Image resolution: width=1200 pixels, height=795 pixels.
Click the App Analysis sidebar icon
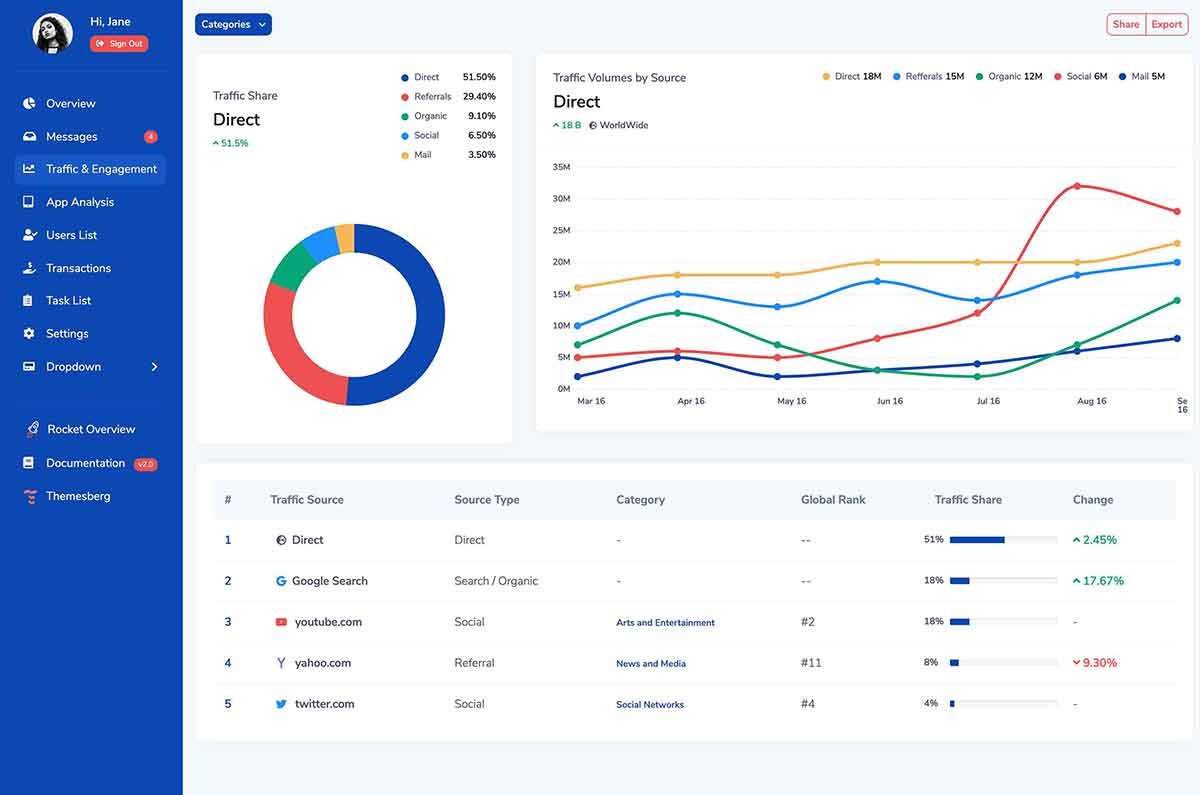tap(29, 202)
